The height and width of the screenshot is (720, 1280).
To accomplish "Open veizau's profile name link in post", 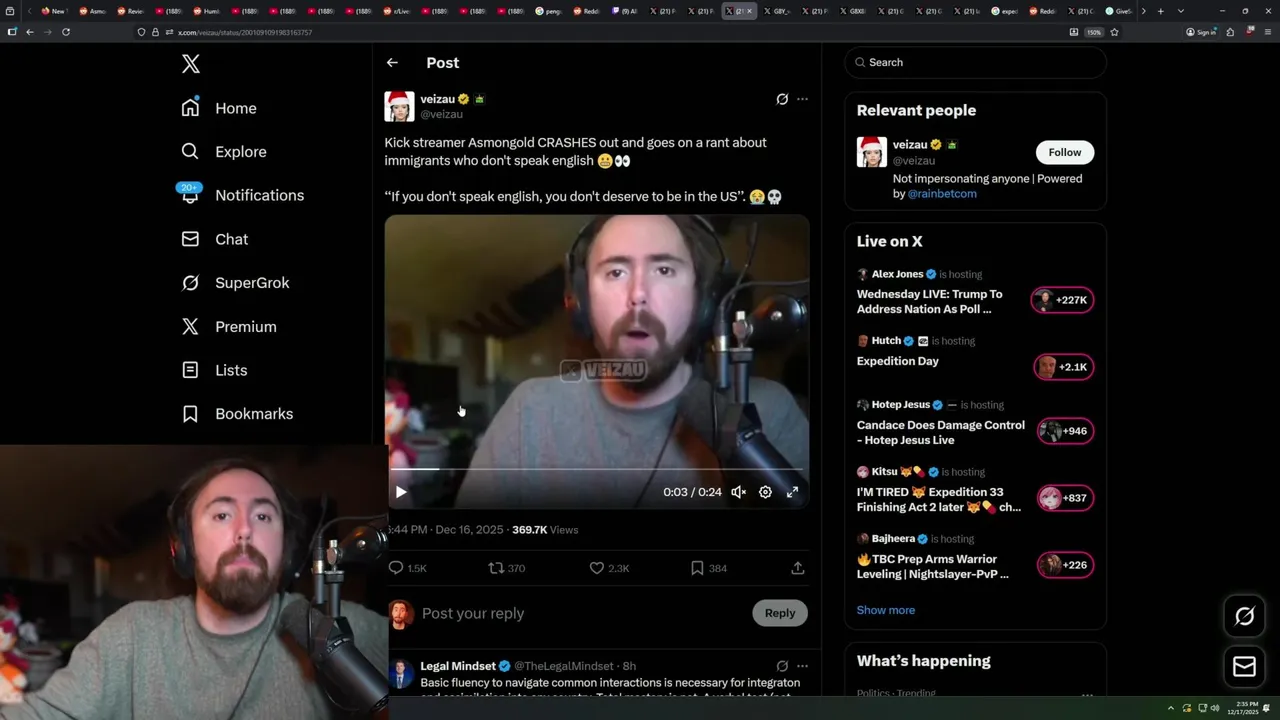I will click(437, 99).
